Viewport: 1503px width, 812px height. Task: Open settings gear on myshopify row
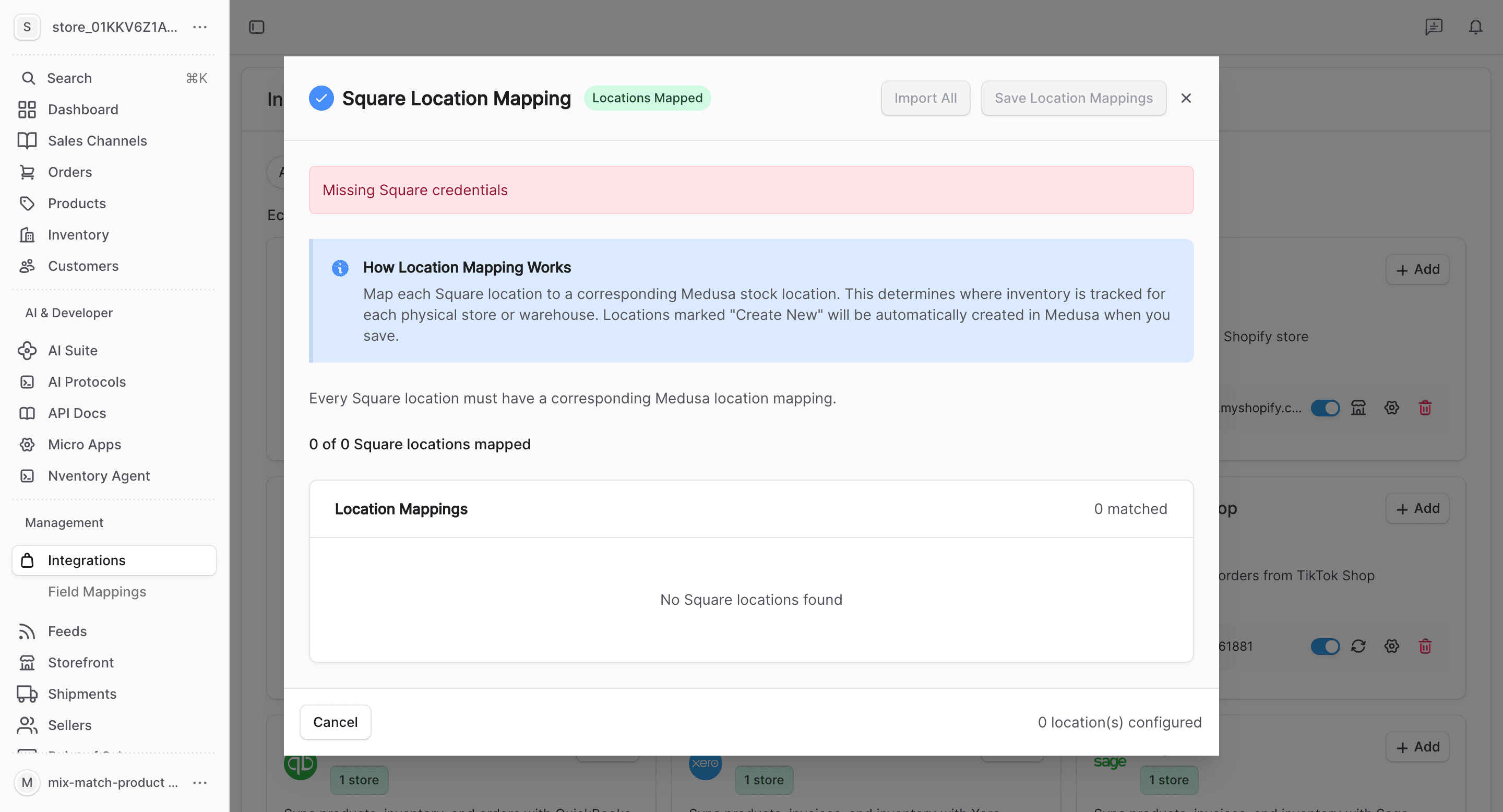click(x=1391, y=408)
